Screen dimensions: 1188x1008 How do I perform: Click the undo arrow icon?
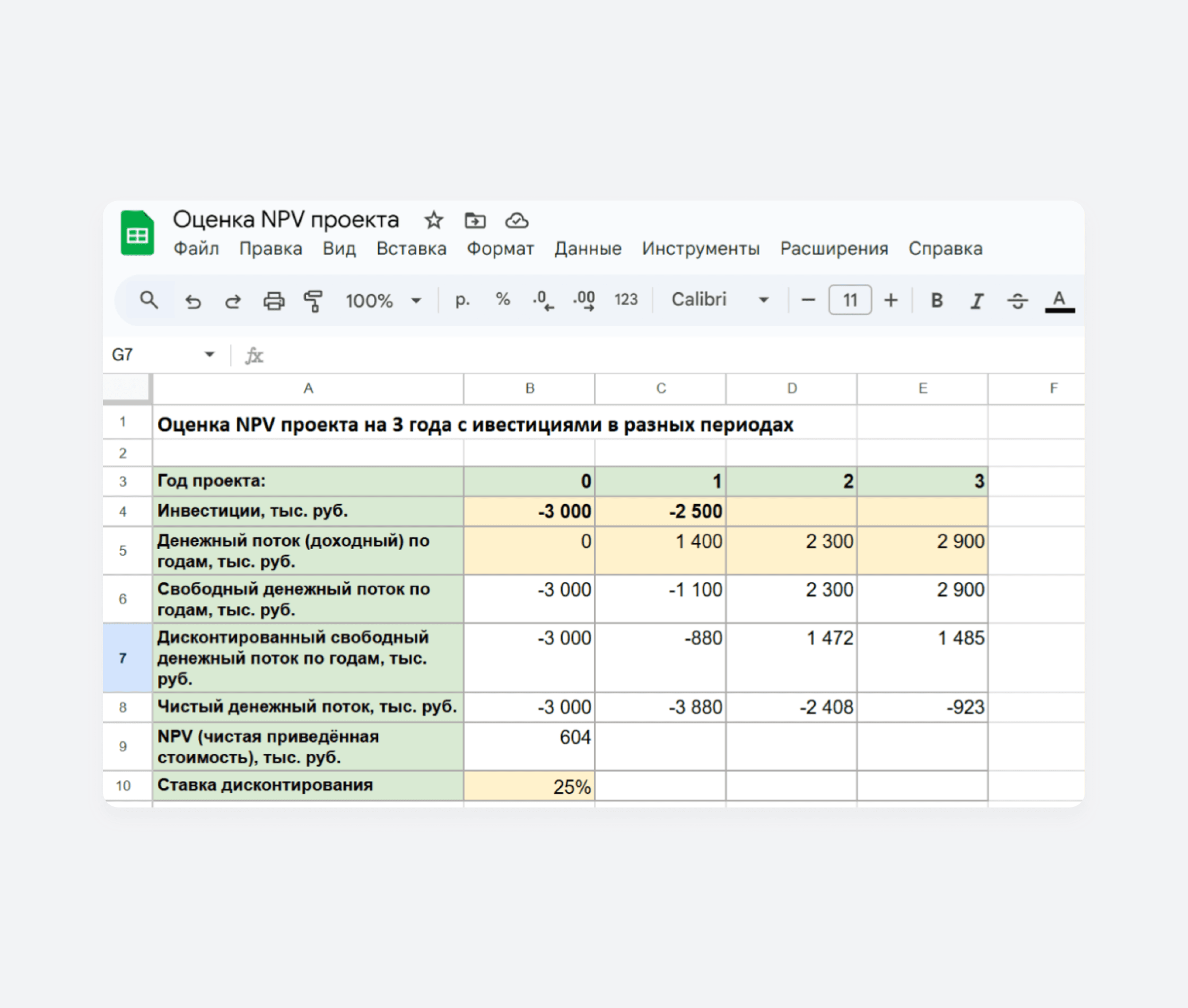[x=193, y=301]
